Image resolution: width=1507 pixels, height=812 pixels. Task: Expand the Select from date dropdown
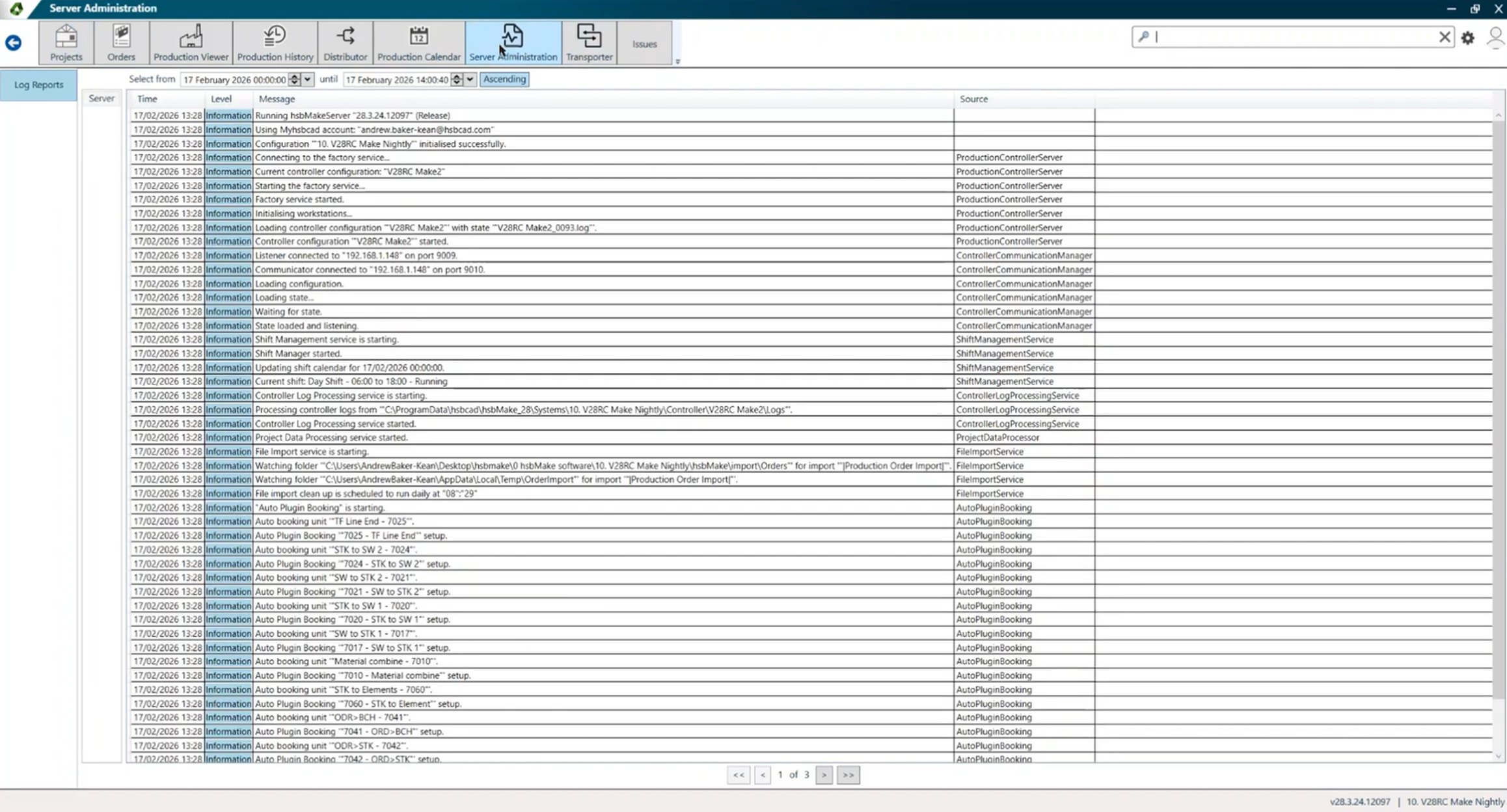click(x=307, y=79)
